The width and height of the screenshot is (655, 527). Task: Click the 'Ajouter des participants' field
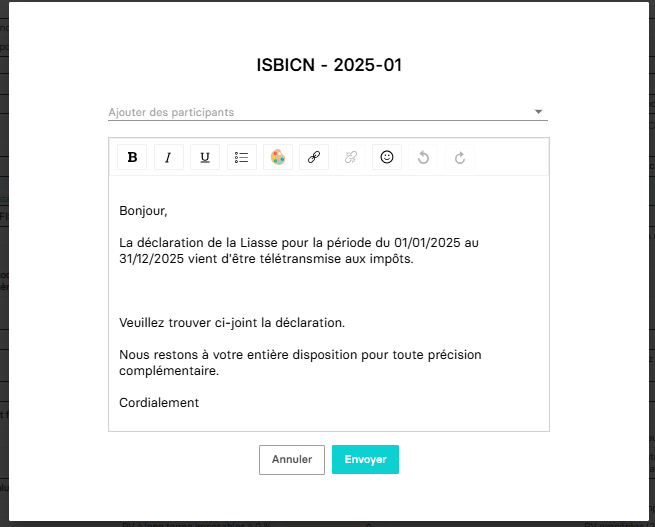coord(300,112)
